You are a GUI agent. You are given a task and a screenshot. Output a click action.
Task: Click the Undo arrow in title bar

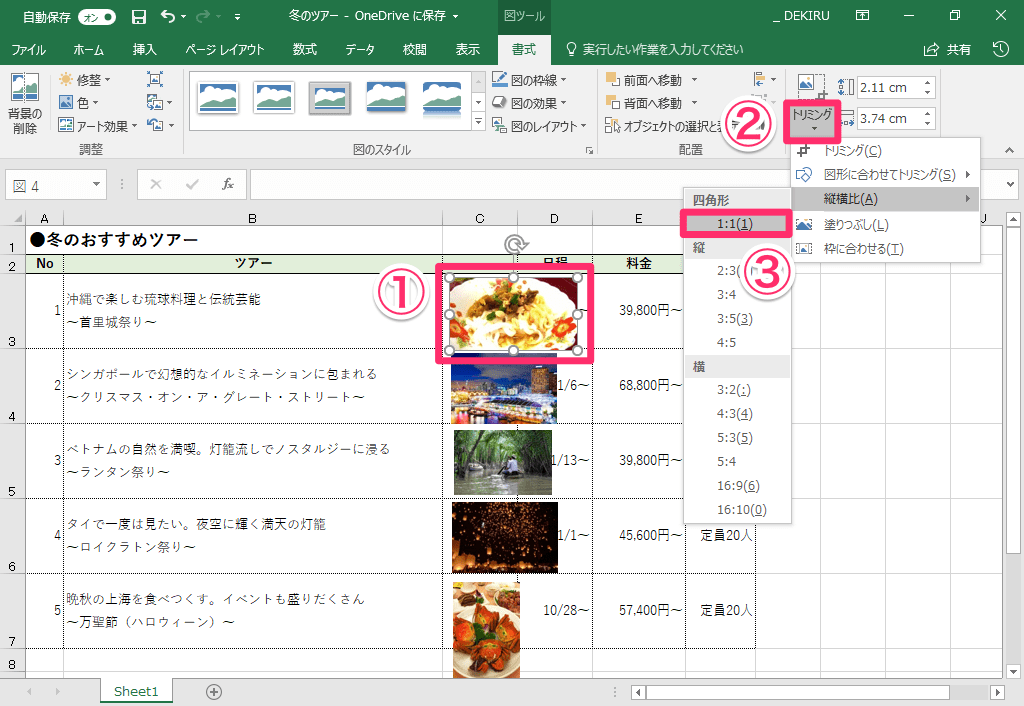tap(168, 16)
